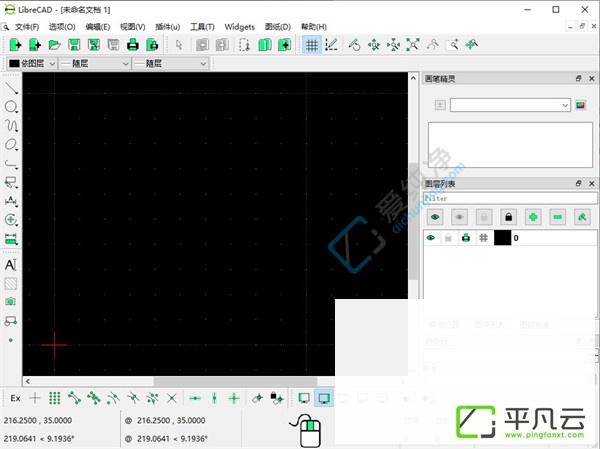Toggle draft mode pencil icon
The image size is (600, 449).
click(x=331, y=45)
